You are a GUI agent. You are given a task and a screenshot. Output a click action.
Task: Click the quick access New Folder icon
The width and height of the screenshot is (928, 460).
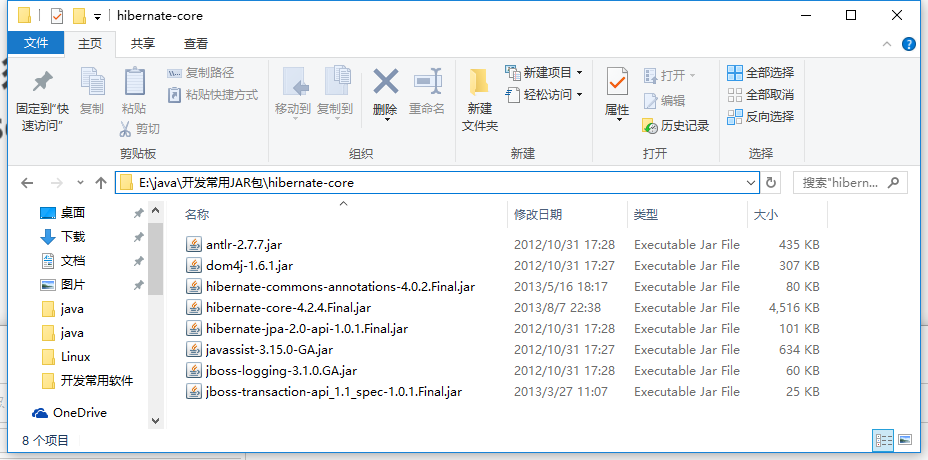click(x=79, y=15)
